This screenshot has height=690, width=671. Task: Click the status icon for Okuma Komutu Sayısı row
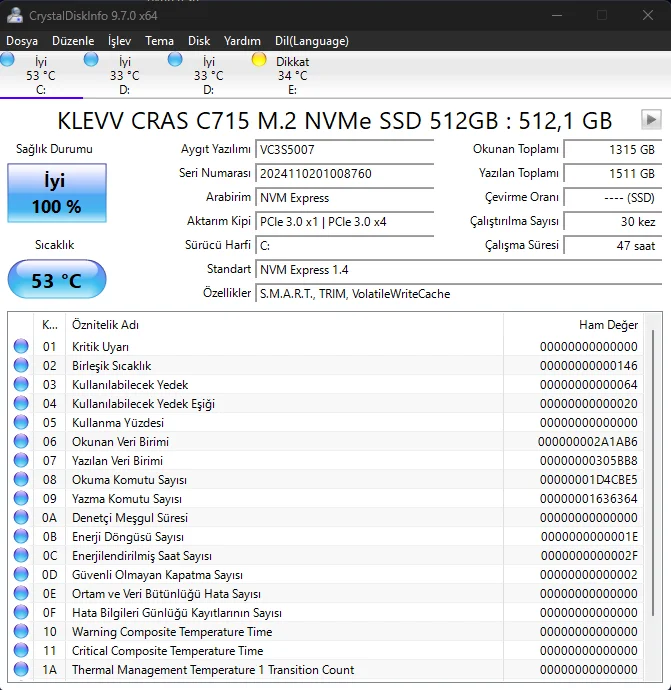click(21, 479)
